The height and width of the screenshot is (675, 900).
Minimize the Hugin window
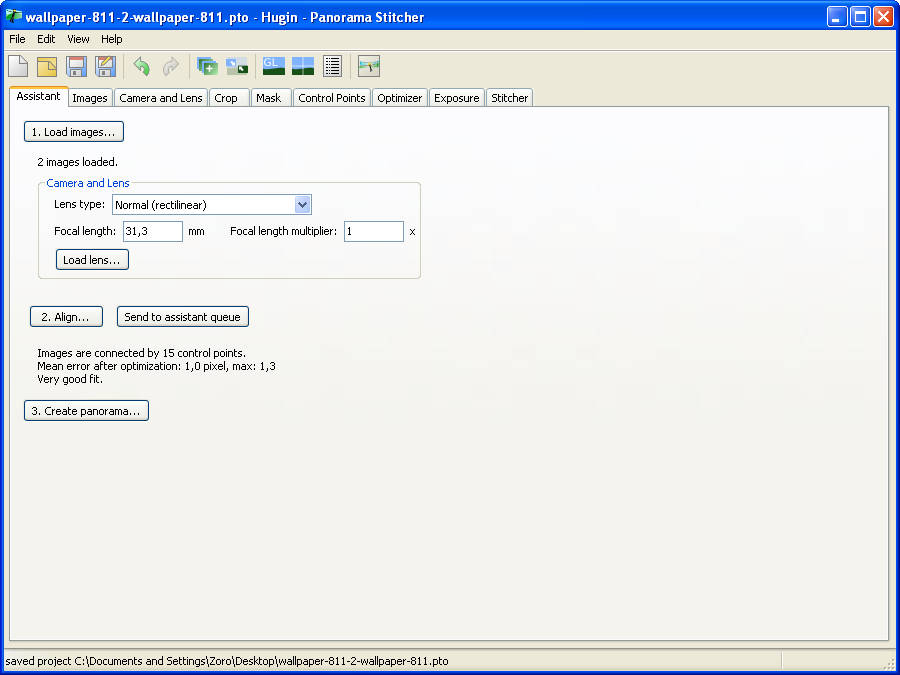[837, 17]
